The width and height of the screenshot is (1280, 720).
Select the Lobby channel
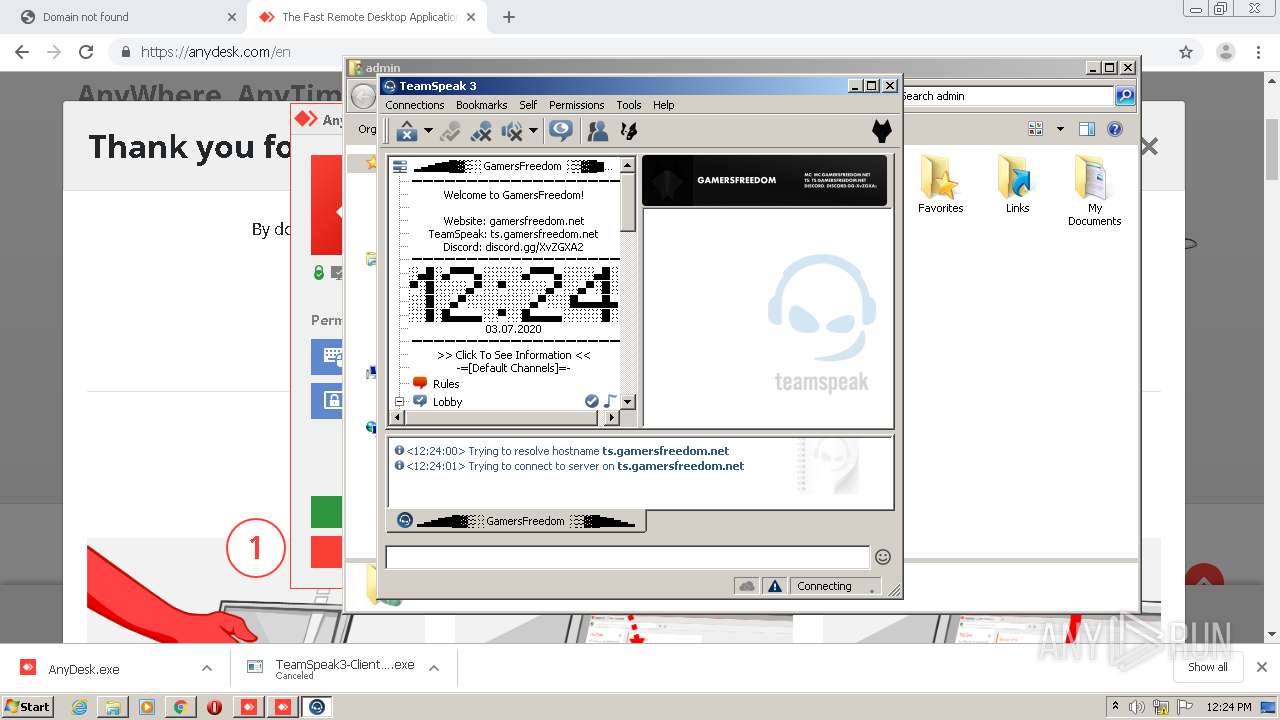447,402
